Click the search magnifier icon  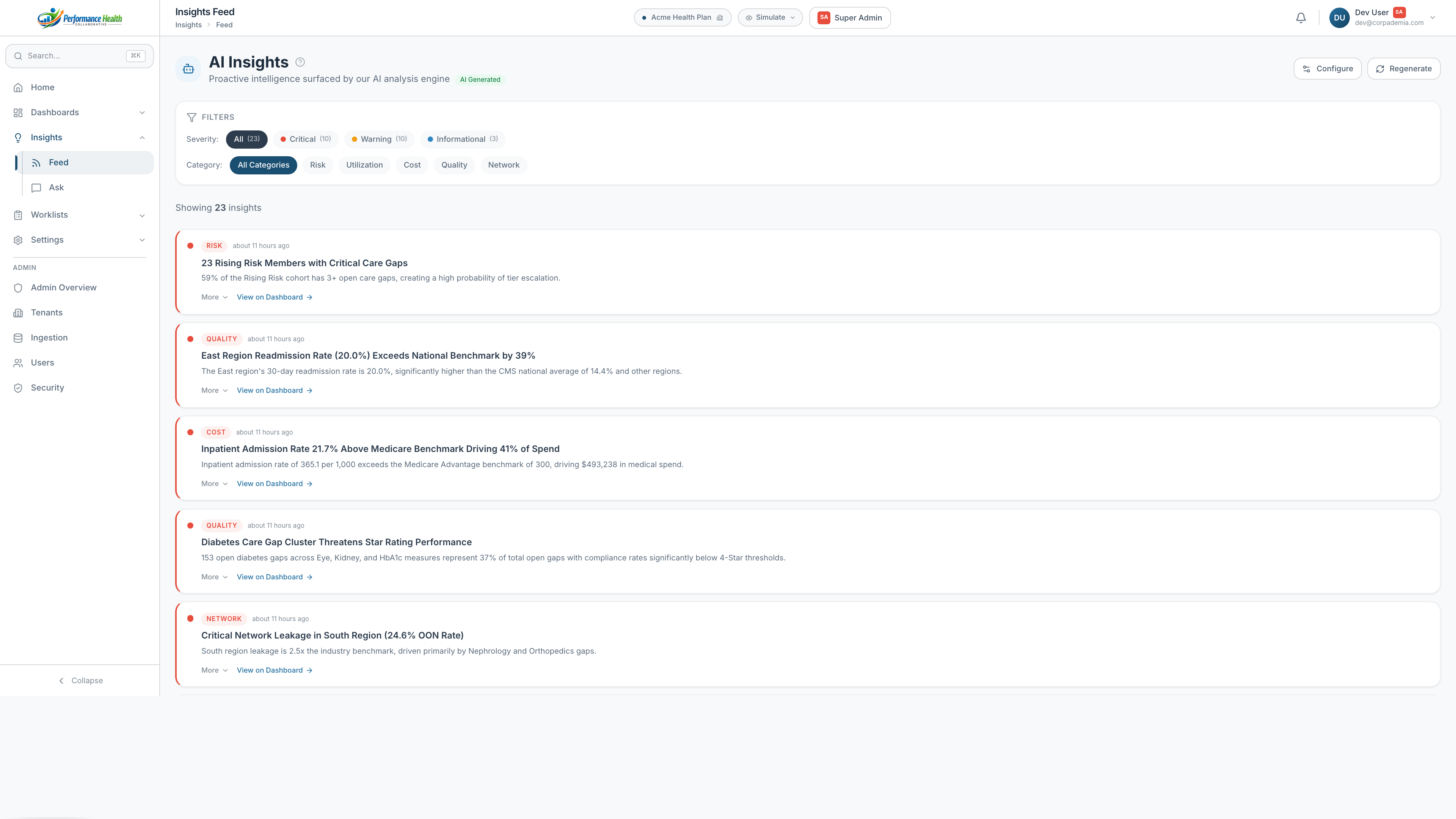coord(18,56)
